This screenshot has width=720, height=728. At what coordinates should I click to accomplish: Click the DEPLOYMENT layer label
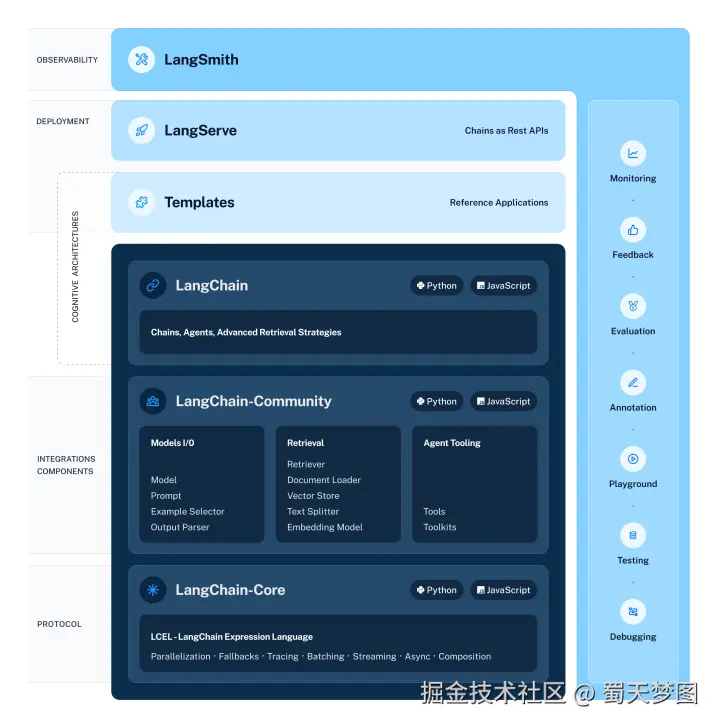click(63, 121)
